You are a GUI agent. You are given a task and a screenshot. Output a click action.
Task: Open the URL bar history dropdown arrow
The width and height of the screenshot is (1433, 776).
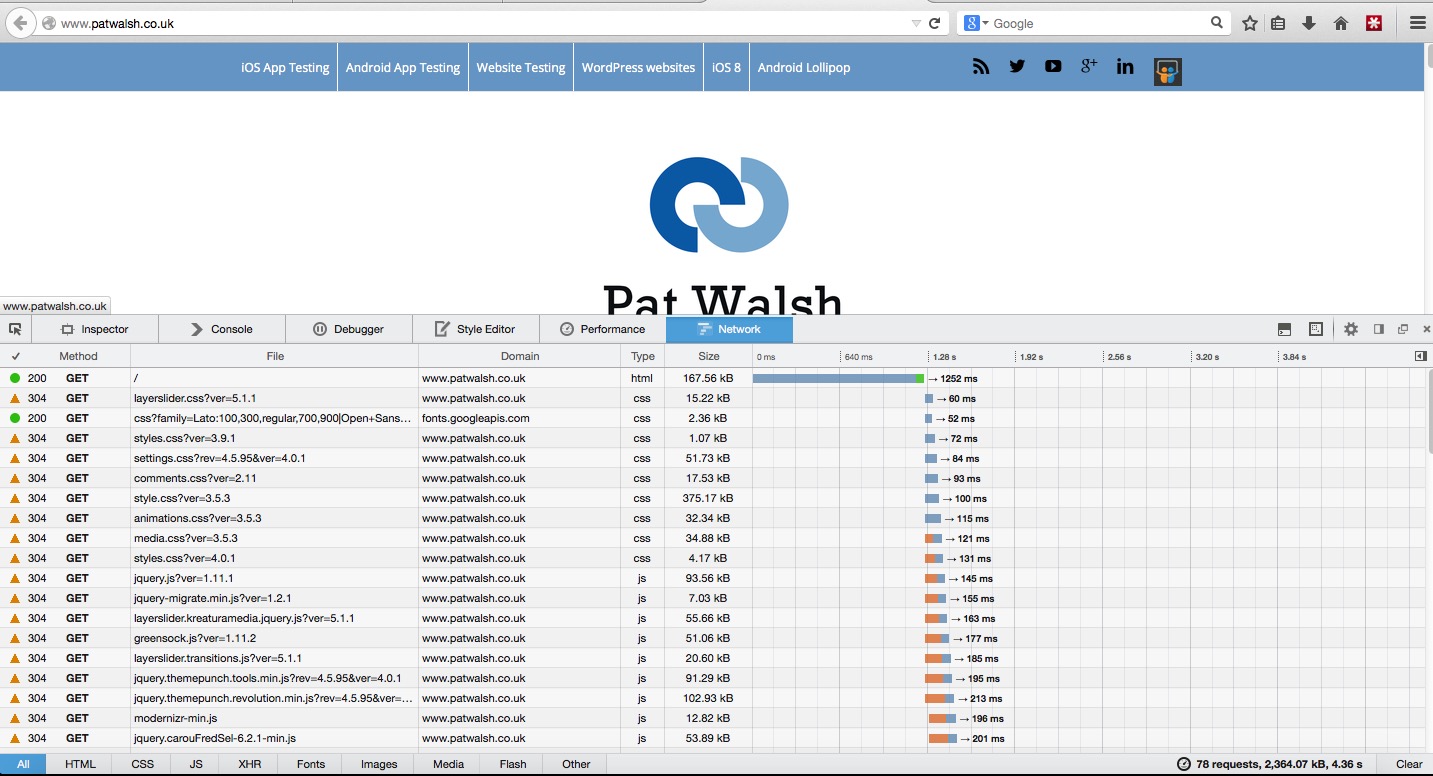pyautogui.click(x=916, y=23)
